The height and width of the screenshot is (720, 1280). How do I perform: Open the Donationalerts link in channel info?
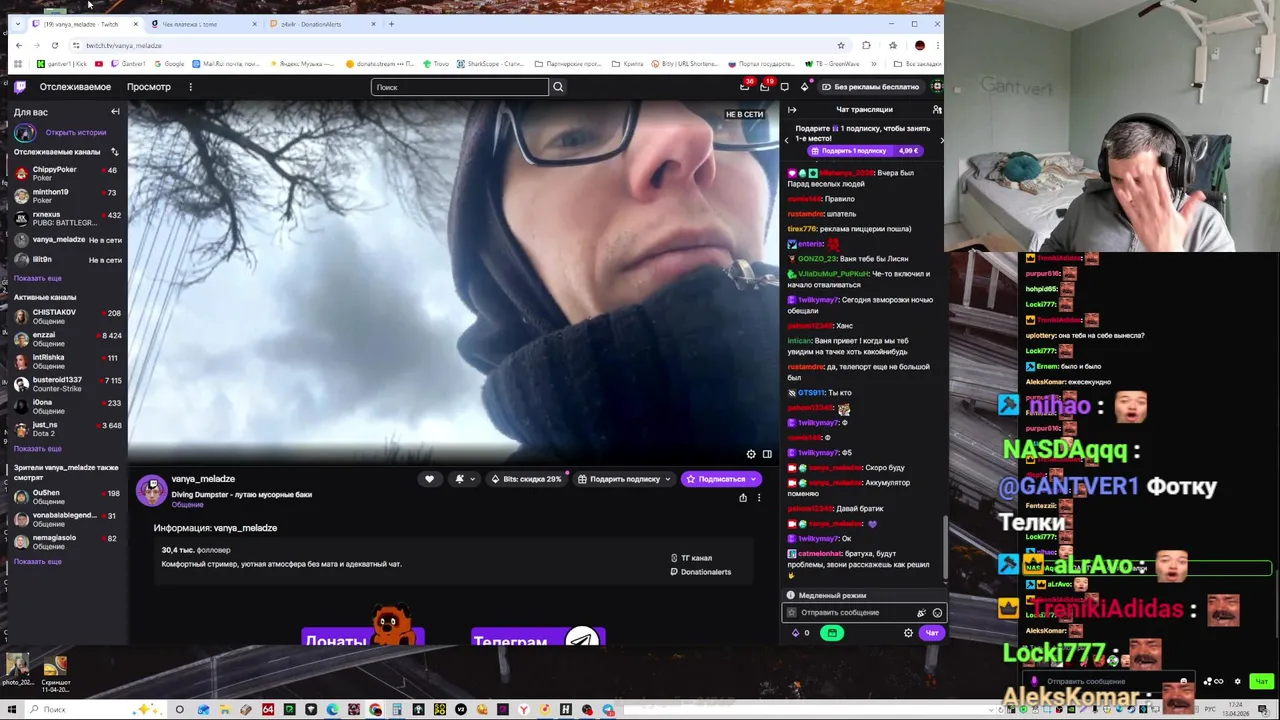coord(700,572)
